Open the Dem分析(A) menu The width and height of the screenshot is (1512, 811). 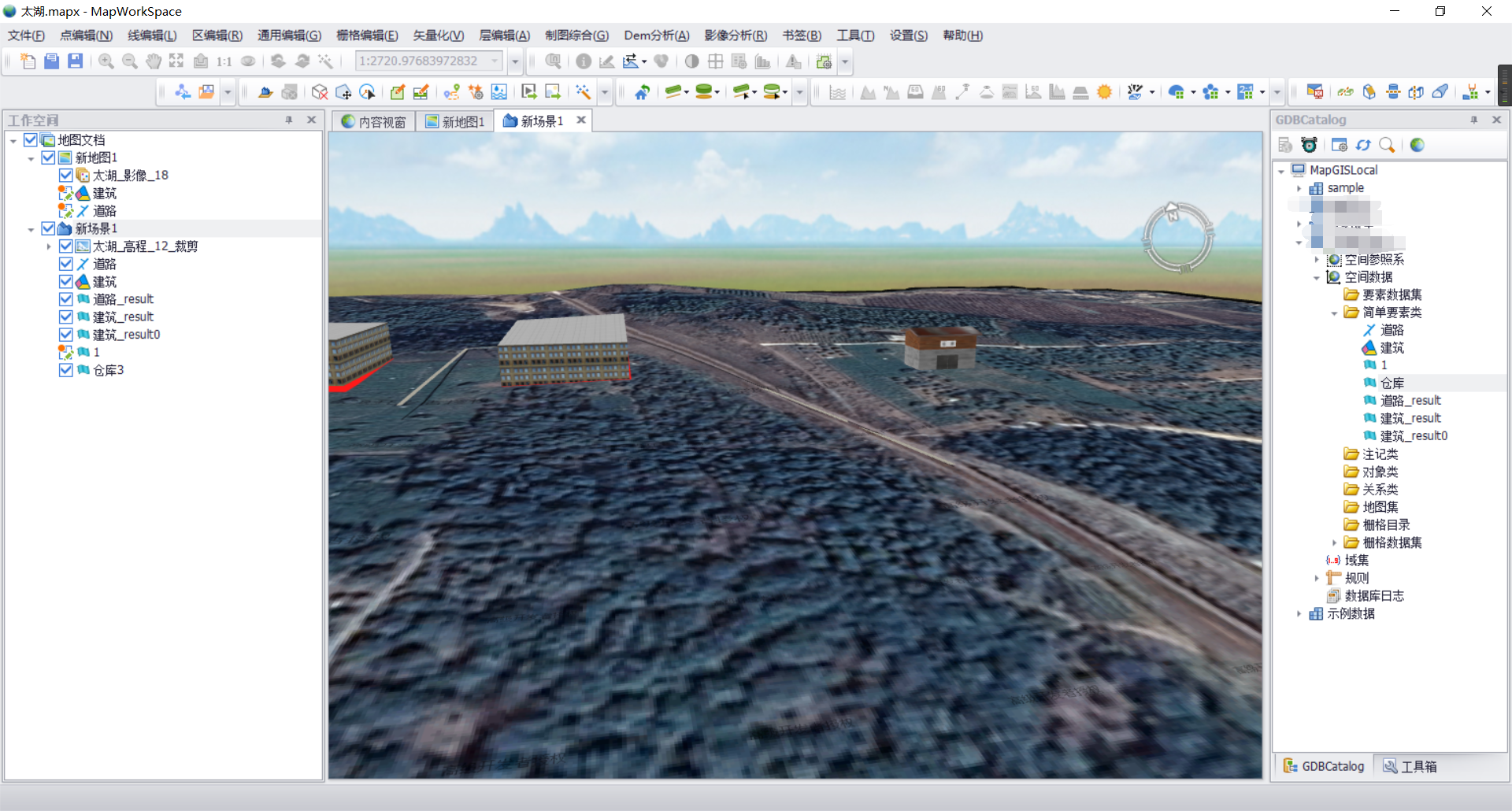point(656,35)
